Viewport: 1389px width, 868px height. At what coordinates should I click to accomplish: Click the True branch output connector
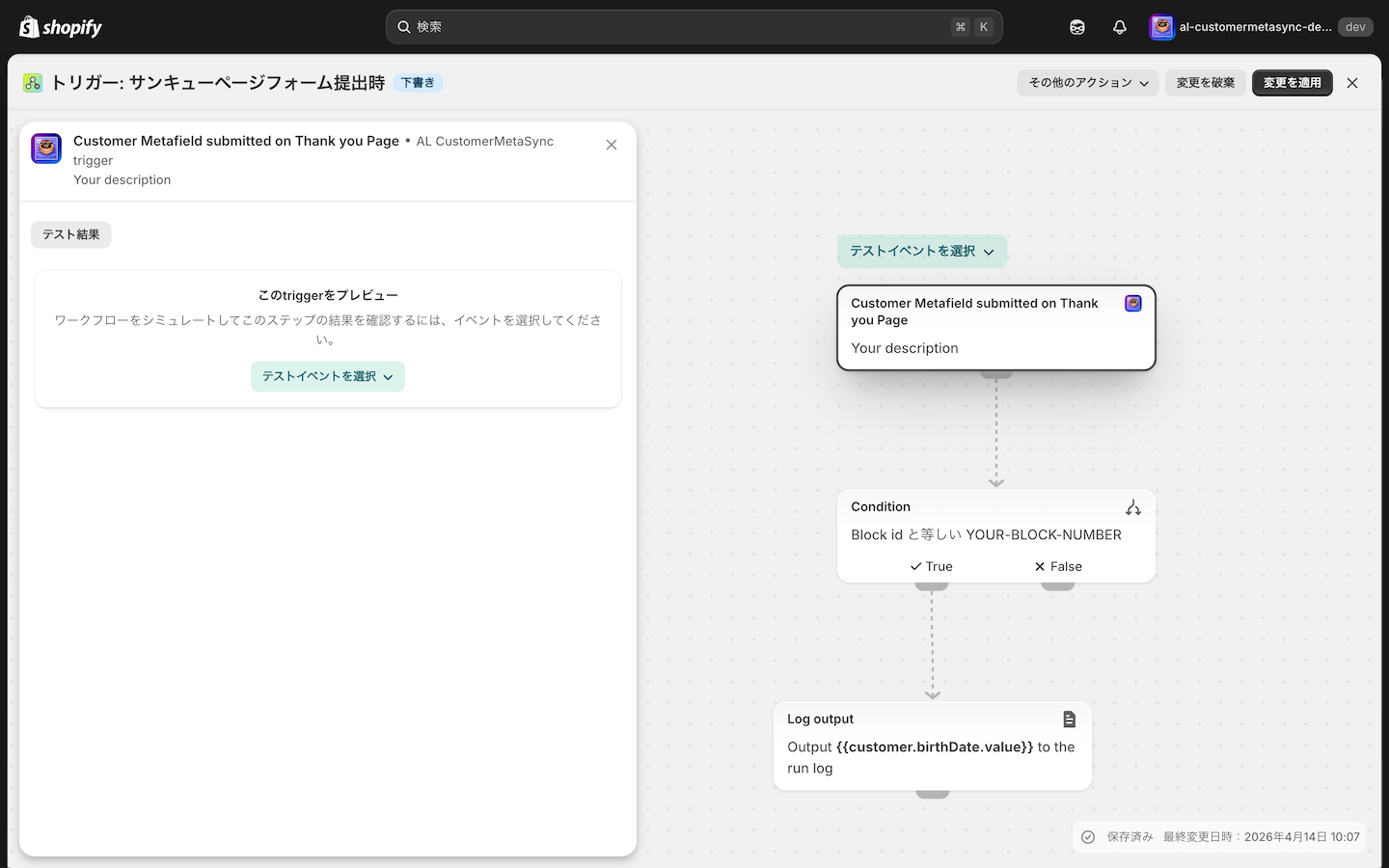click(932, 585)
